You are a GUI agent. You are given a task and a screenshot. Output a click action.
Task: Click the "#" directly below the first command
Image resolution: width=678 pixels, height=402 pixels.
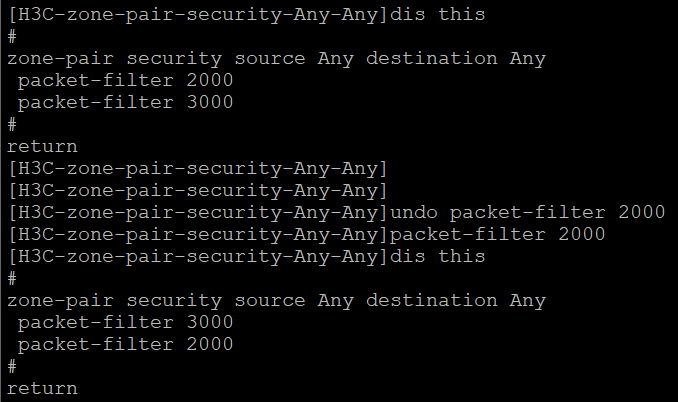point(12,36)
